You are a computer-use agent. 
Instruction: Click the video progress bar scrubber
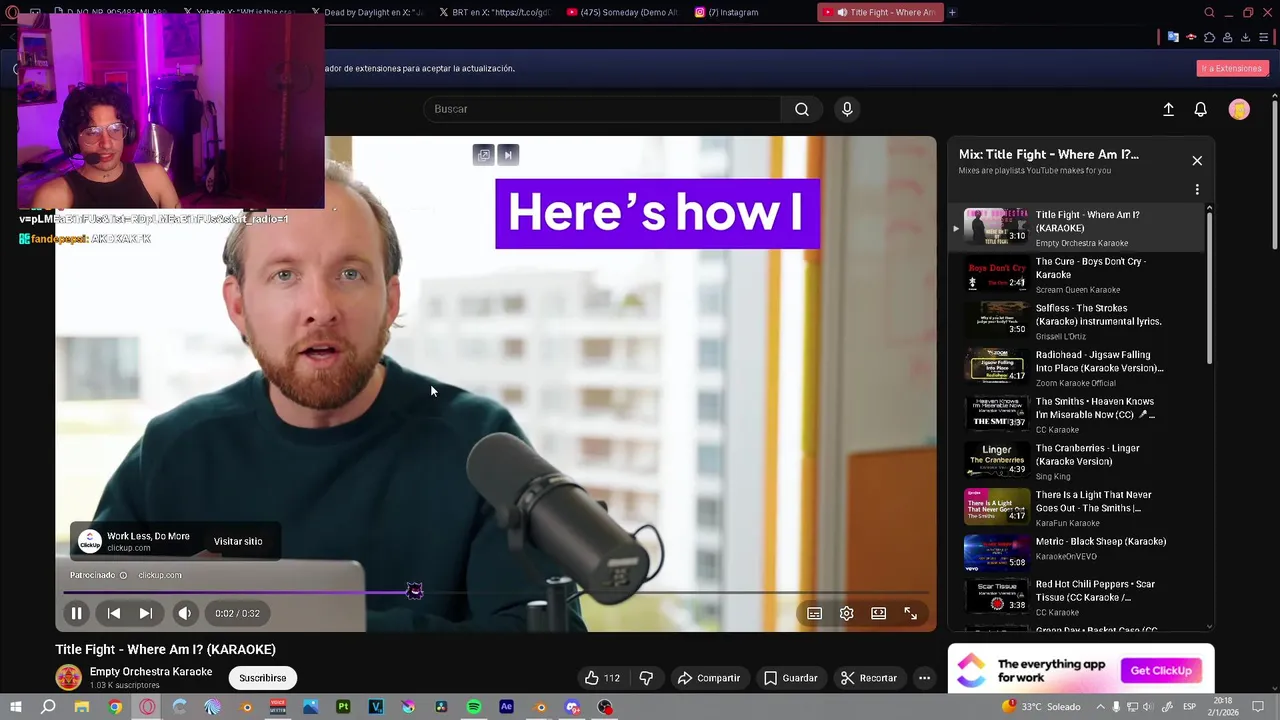click(415, 592)
